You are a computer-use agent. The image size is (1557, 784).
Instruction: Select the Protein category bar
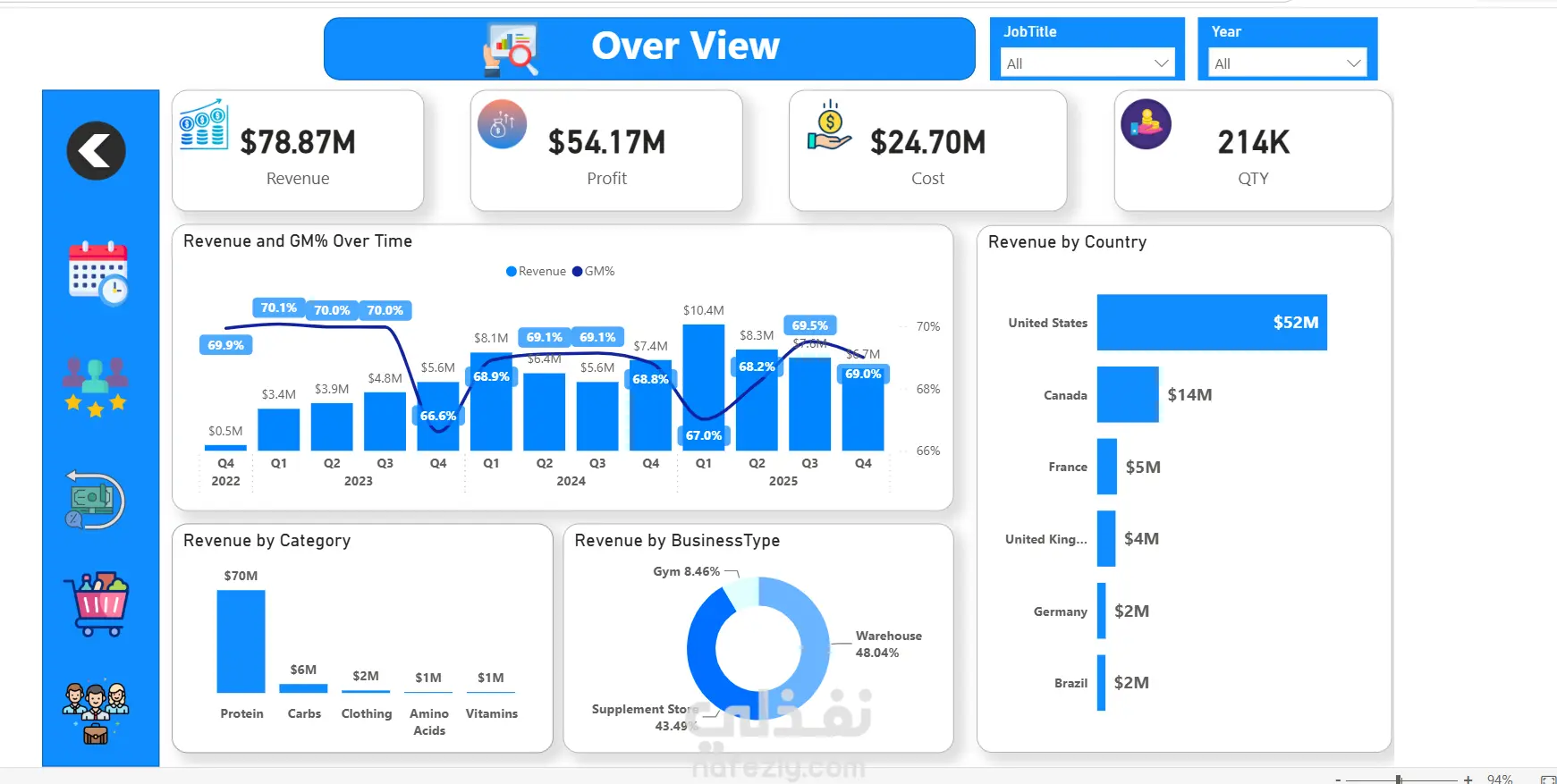click(x=241, y=641)
